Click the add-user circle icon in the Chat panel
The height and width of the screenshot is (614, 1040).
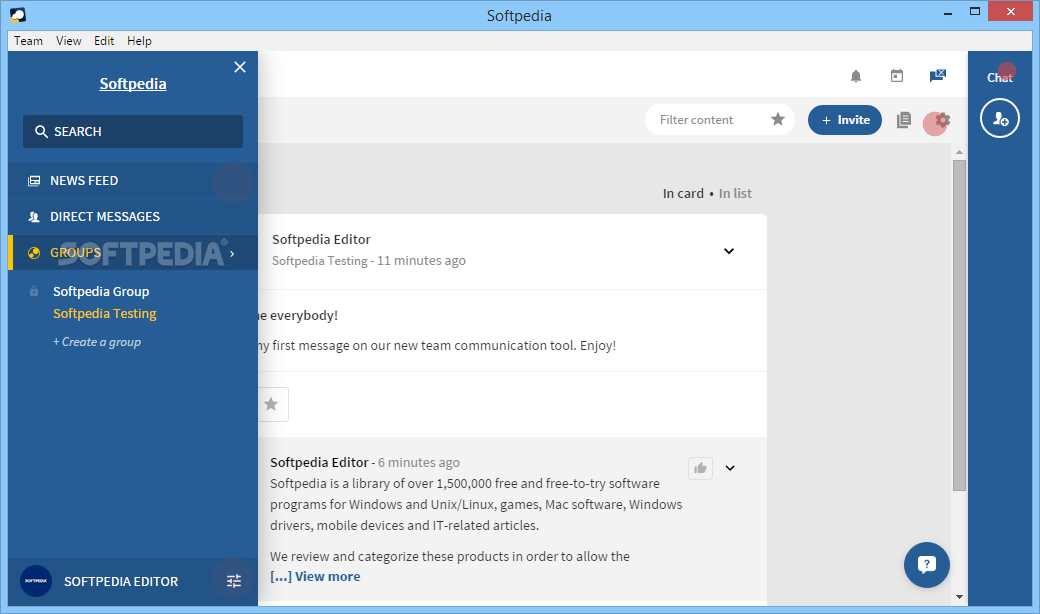tap(1000, 118)
